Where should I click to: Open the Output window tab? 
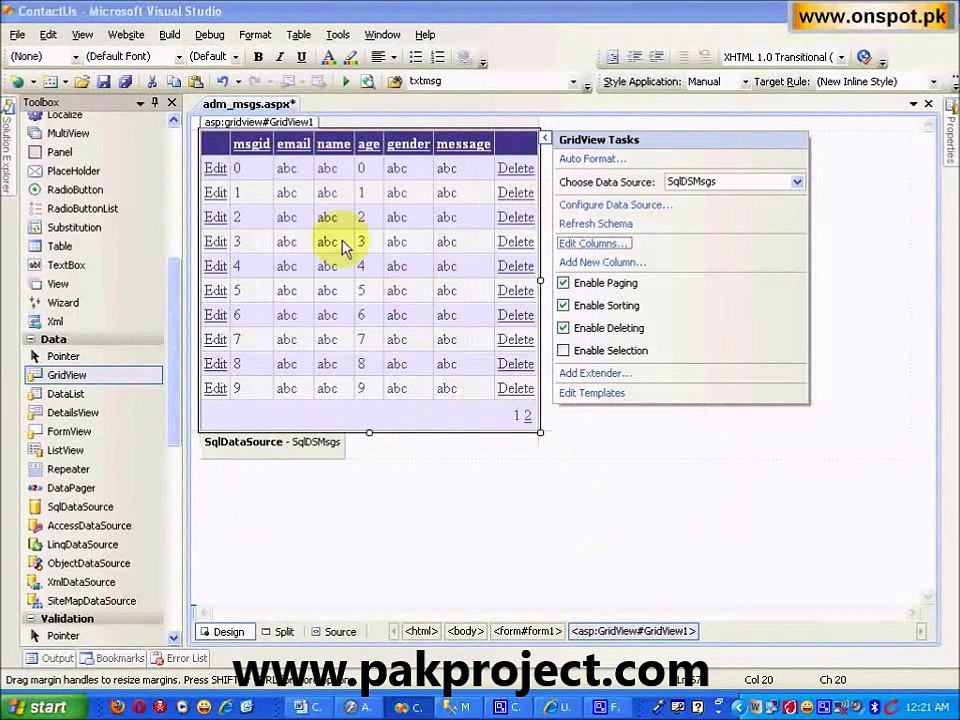coord(49,658)
